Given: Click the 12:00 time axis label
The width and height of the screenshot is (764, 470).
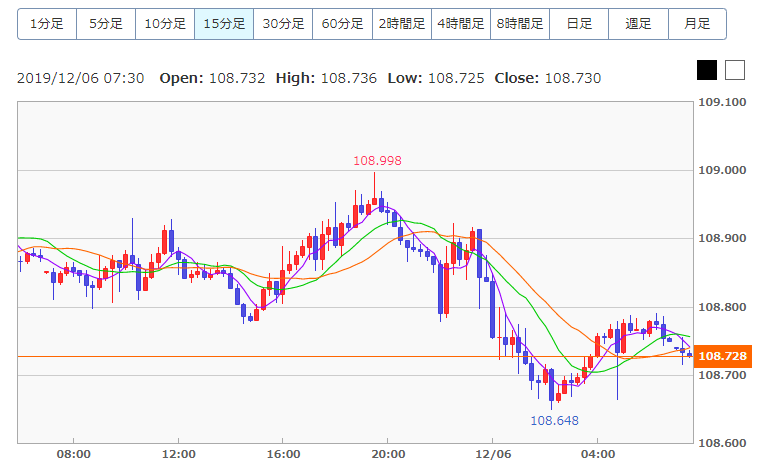Looking at the screenshot, I should pos(179,454).
